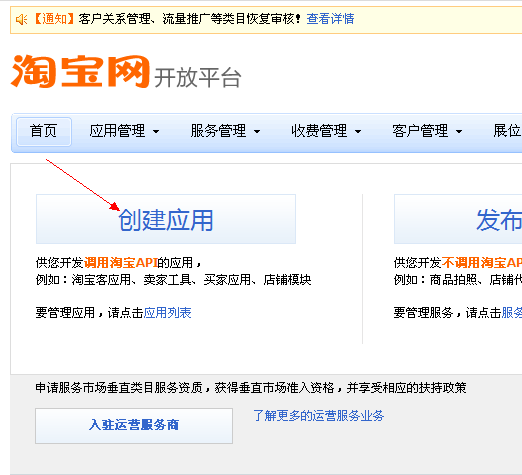The width and height of the screenshot is (522, 475).
Task: Open the 服务管理 menu
Action: [218, 131]
